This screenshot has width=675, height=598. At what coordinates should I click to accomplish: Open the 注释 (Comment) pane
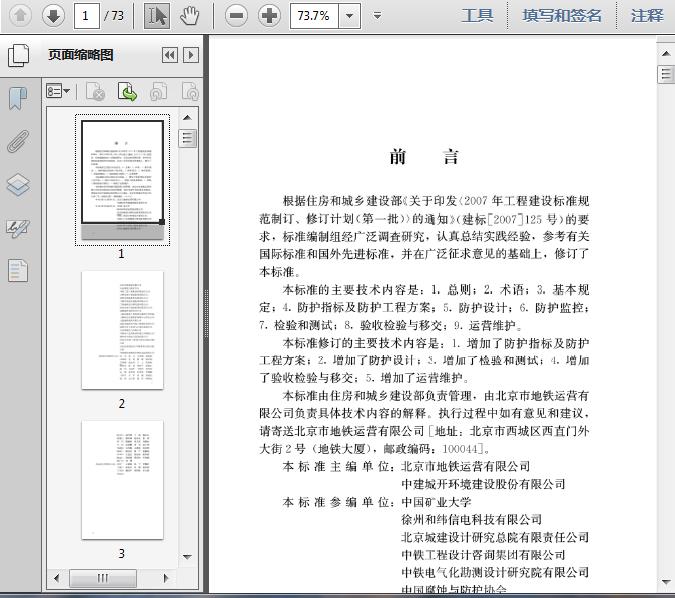pos(647,15)
